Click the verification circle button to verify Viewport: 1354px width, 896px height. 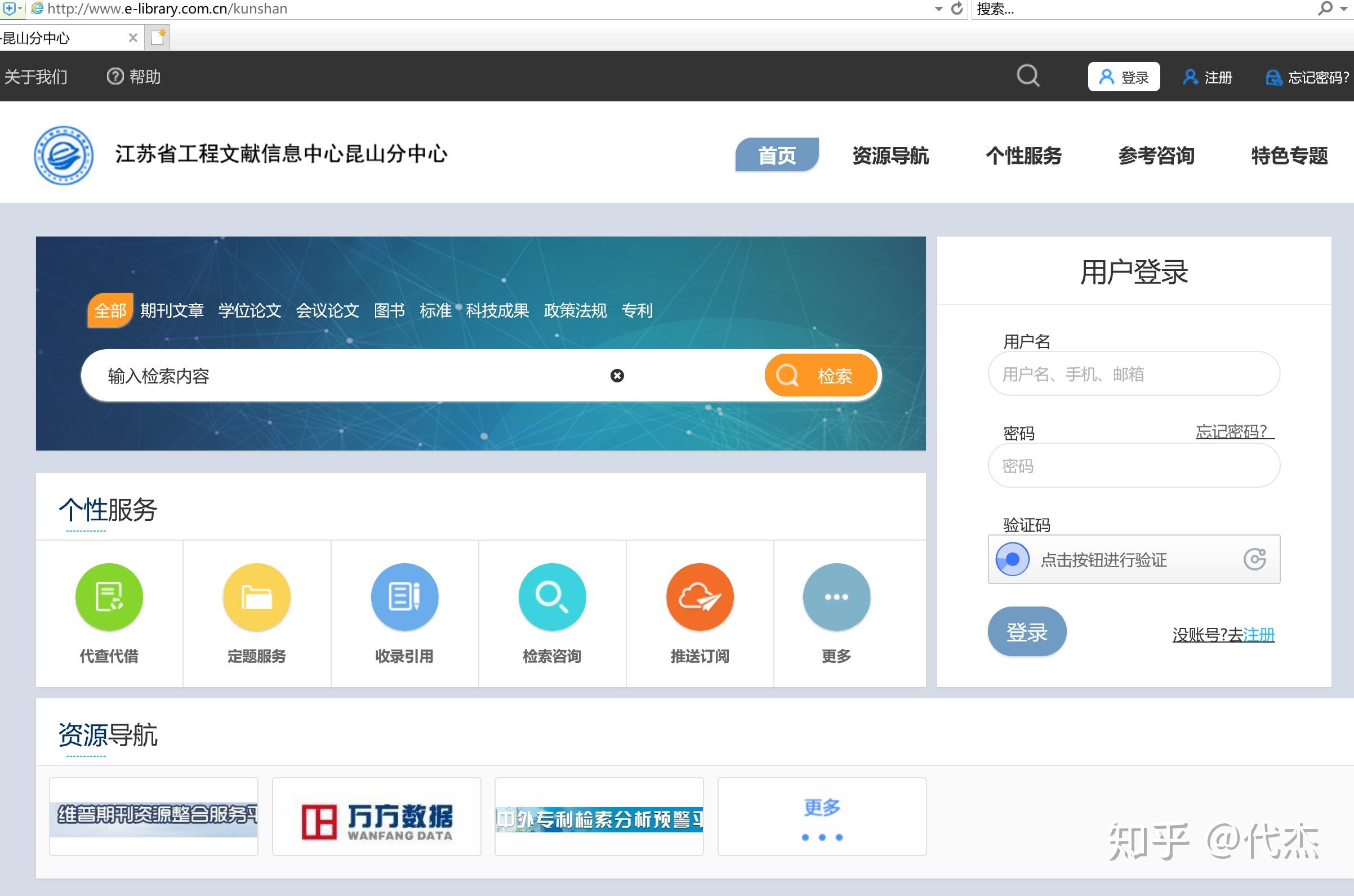point(1012,559)
